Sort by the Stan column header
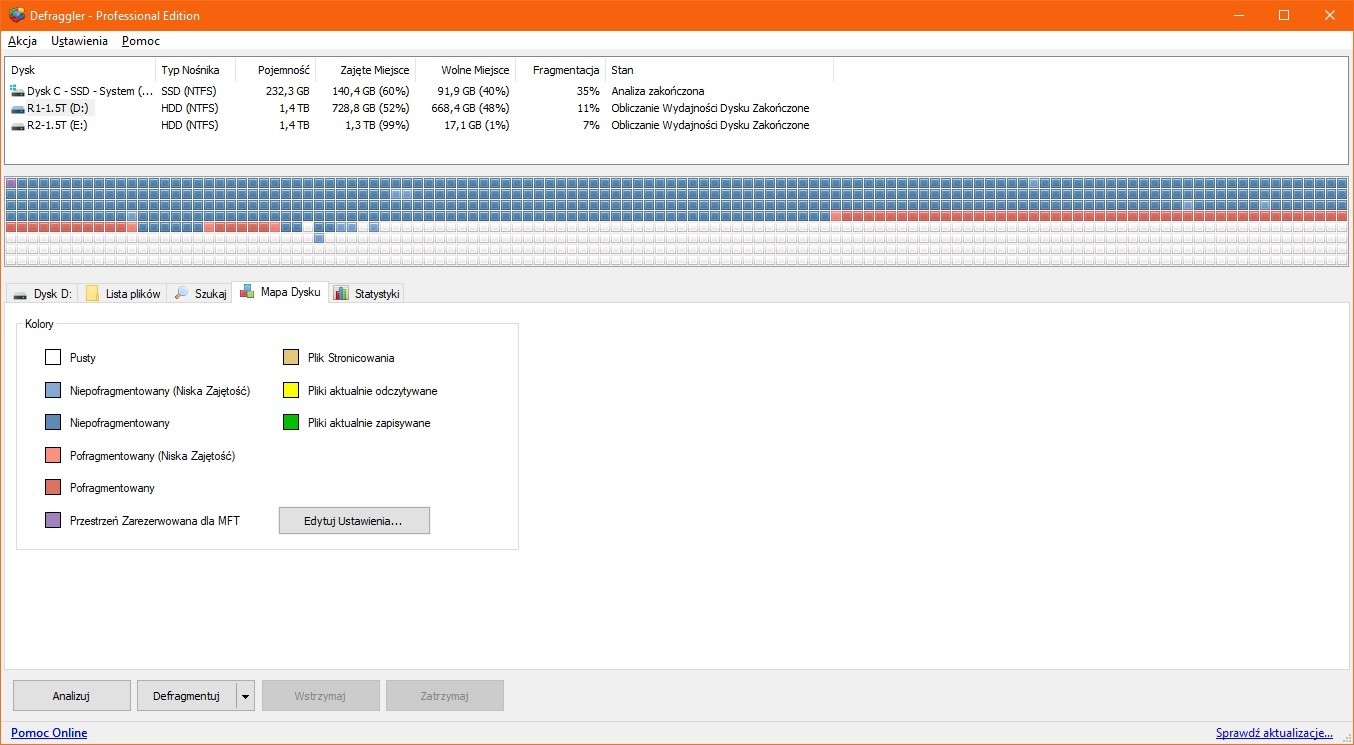This screenshot has height=745, width=1354. pyautogui.click(x=719, y=70)
